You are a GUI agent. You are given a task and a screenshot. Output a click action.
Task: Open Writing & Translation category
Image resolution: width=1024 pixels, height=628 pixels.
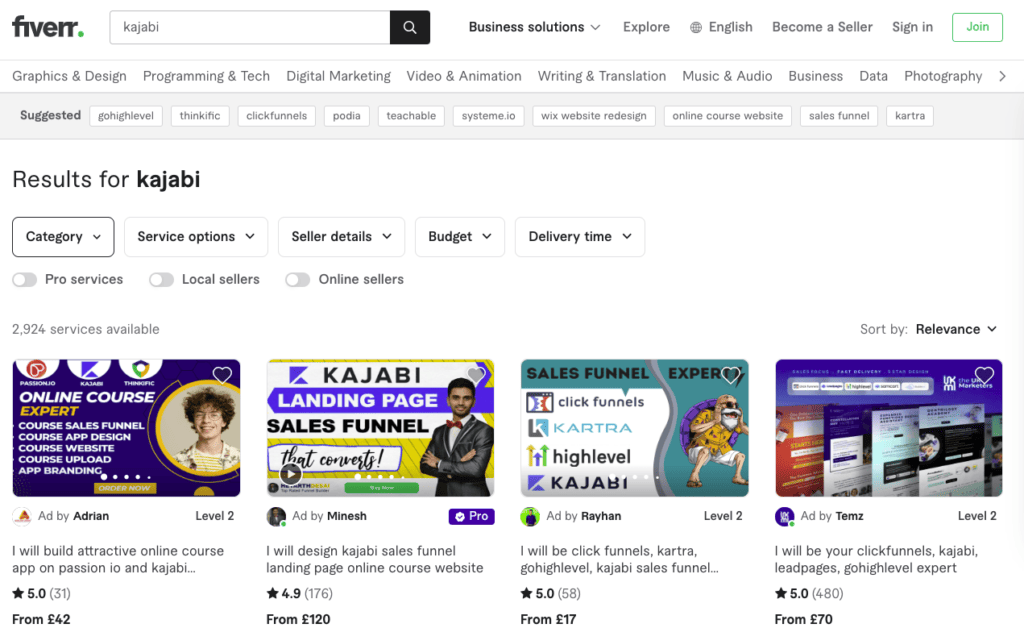click(601, 76)
